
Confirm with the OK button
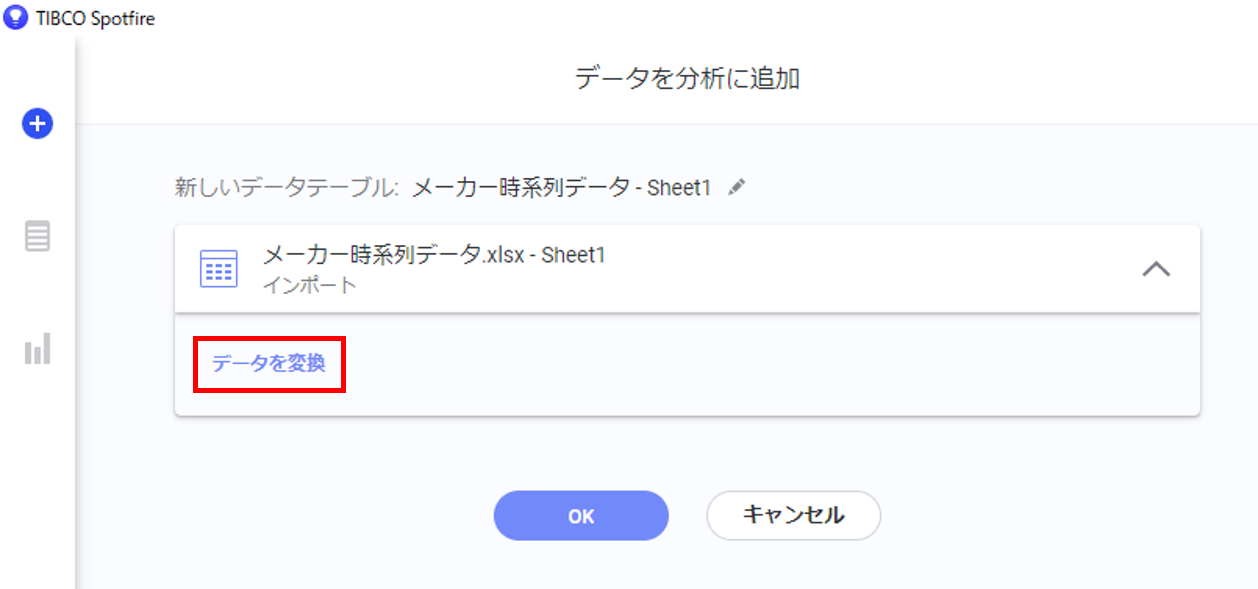(x=581, y=516)
